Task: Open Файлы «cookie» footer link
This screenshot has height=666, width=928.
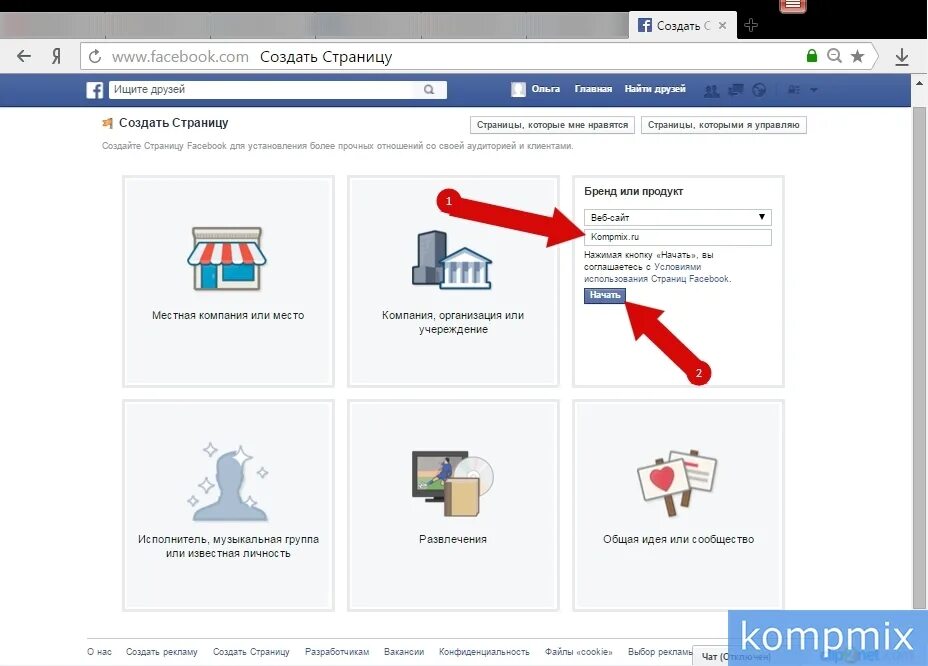Action: coord(578,652)
